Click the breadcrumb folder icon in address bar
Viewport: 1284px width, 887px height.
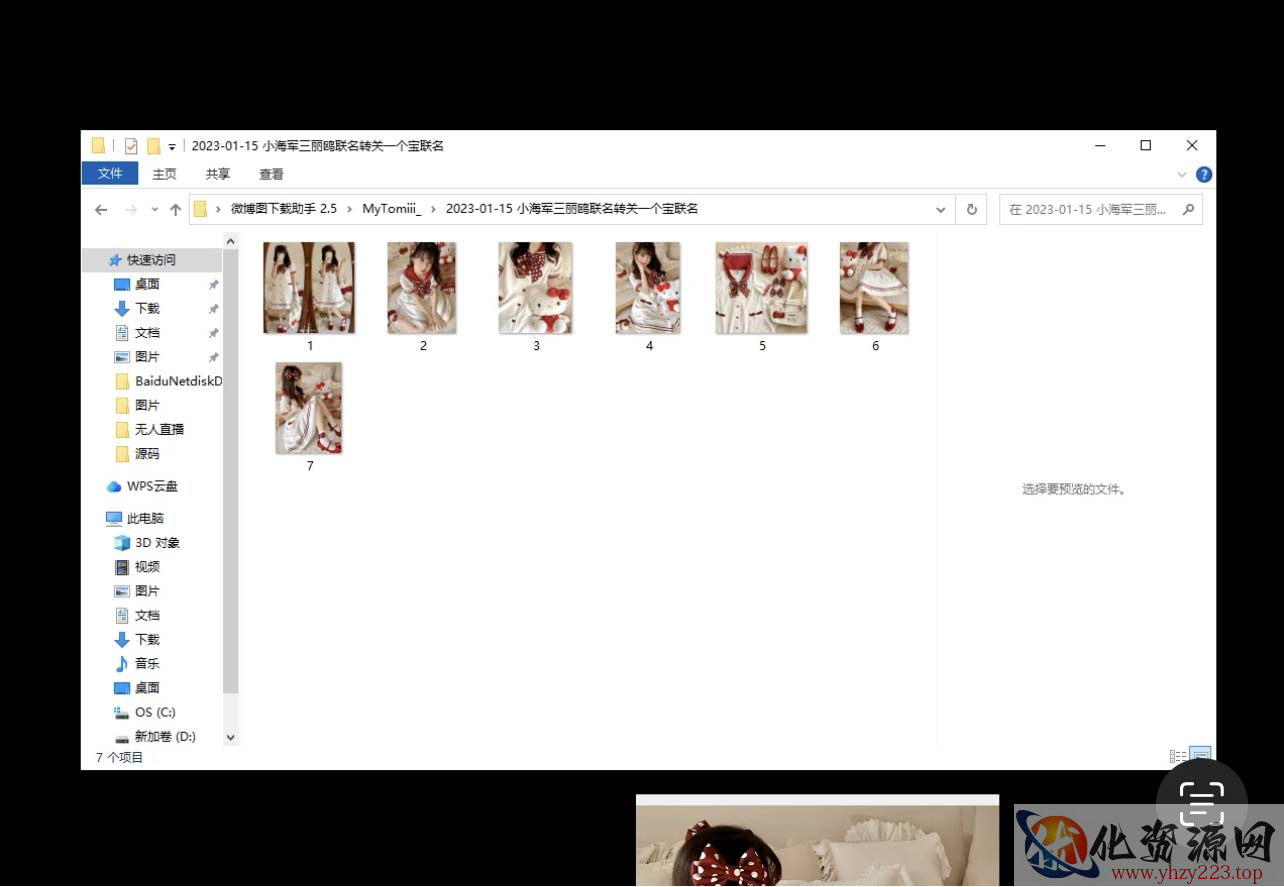pos(200,209)
